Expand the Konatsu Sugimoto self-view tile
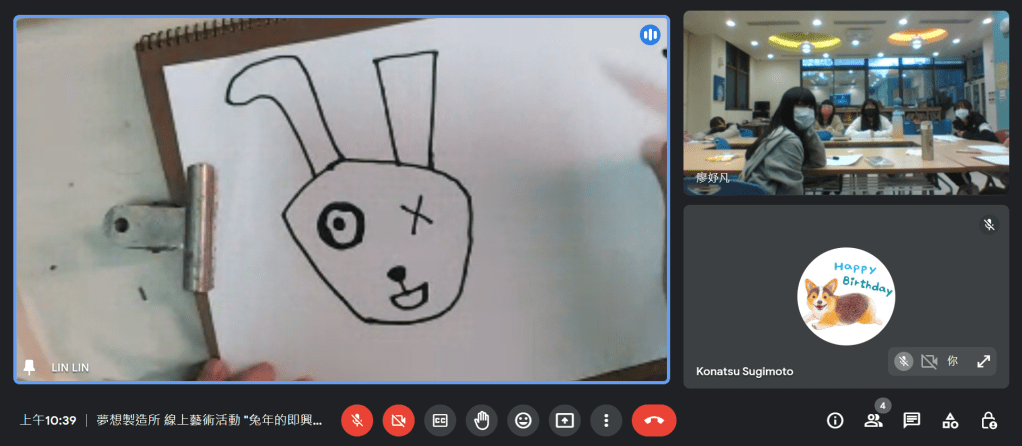1022x446 pixels. [983, 361]
